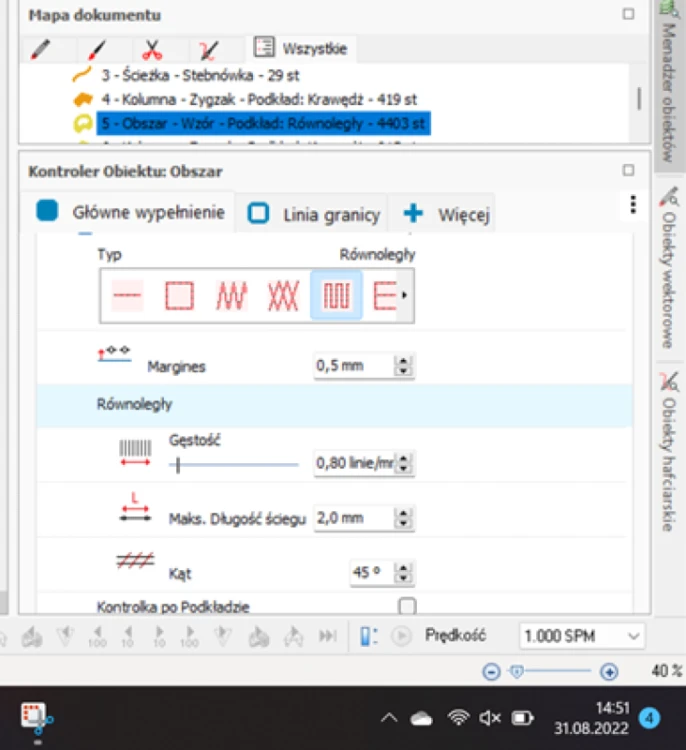Switch to the Linia granicy tab
686x750 pixels.
313,214
